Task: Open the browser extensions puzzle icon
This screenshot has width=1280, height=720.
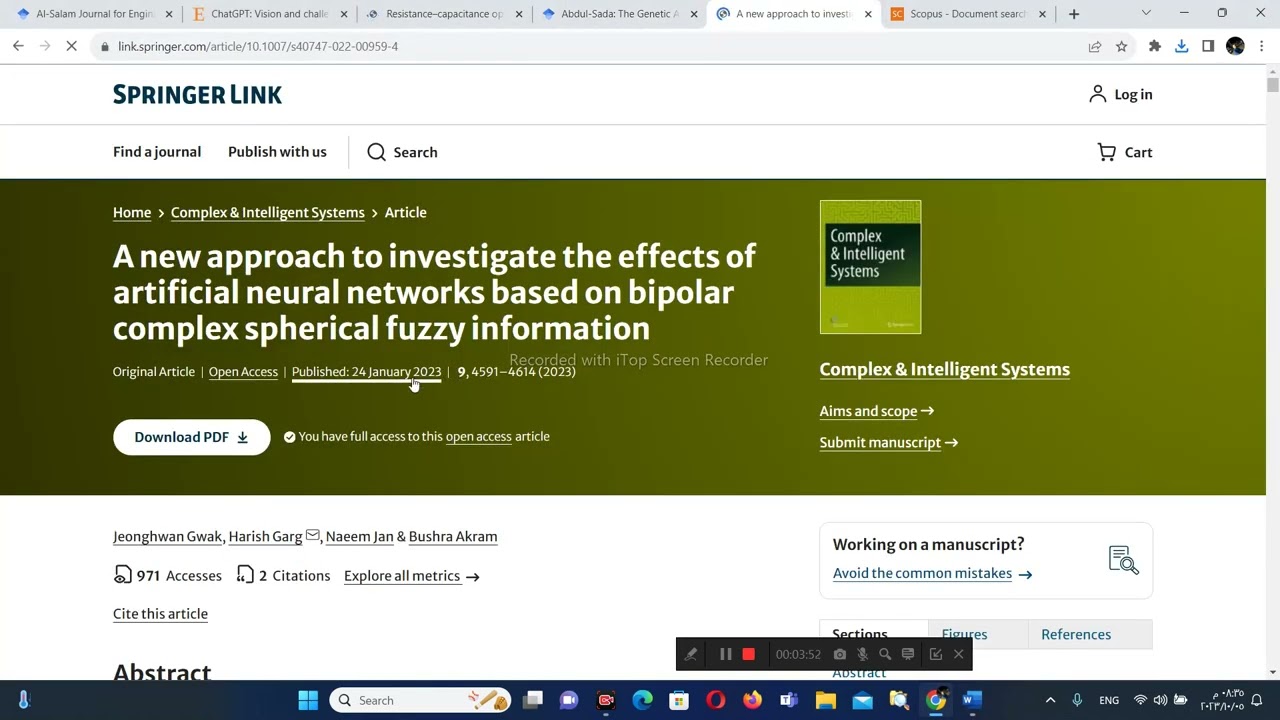Action: [1155, 46]
